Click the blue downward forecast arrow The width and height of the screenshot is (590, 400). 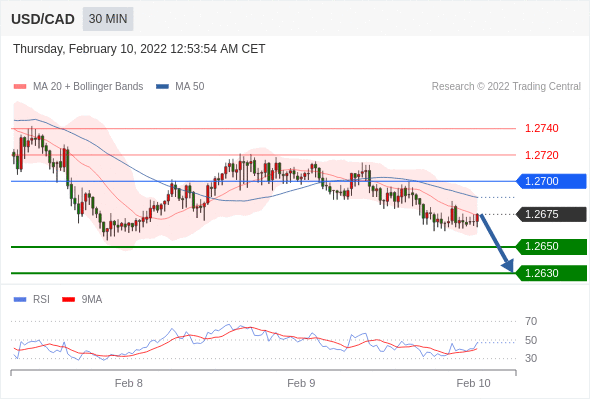click(x=497, y=243)
